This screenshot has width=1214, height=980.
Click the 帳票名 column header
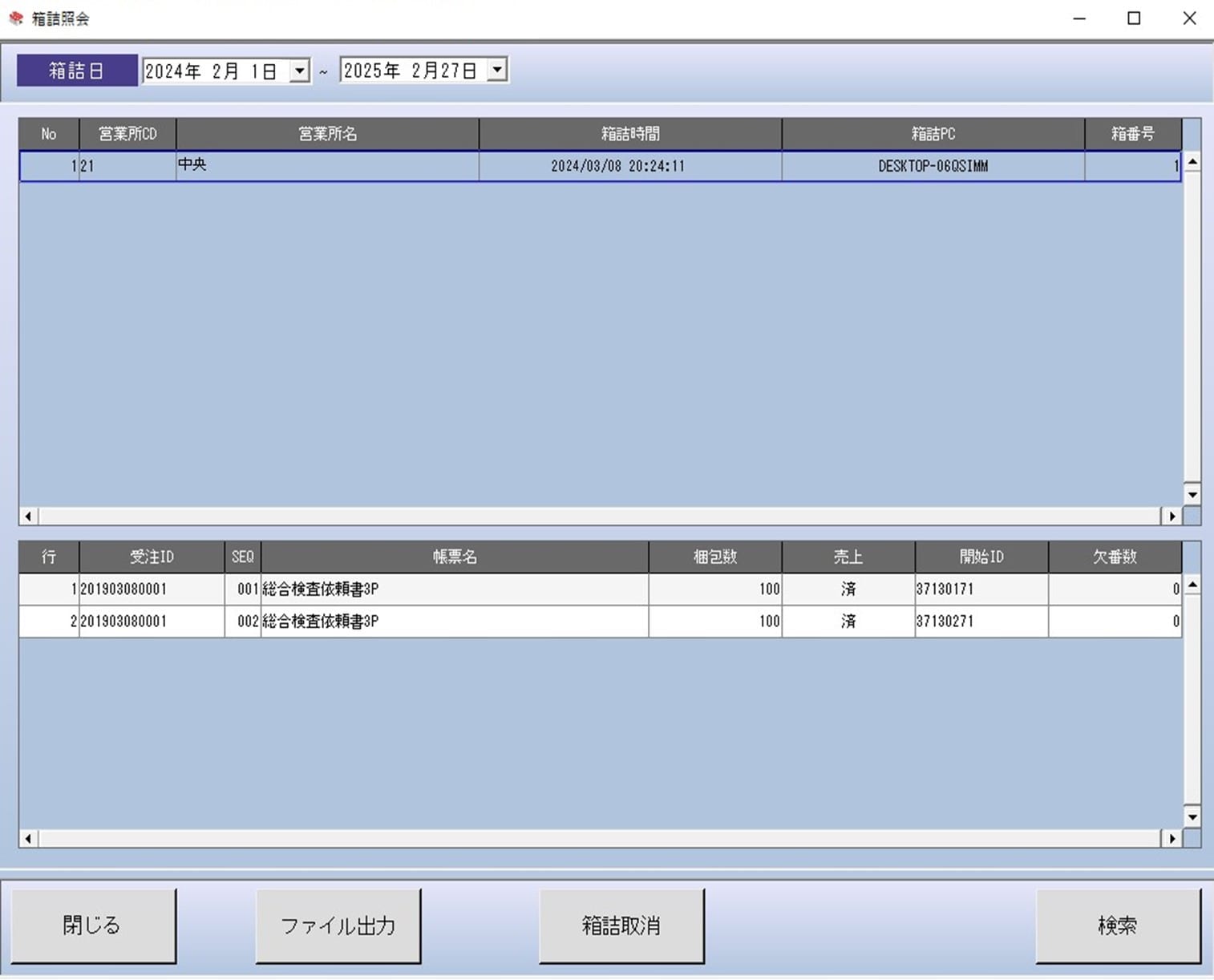(x=455, y=557)
